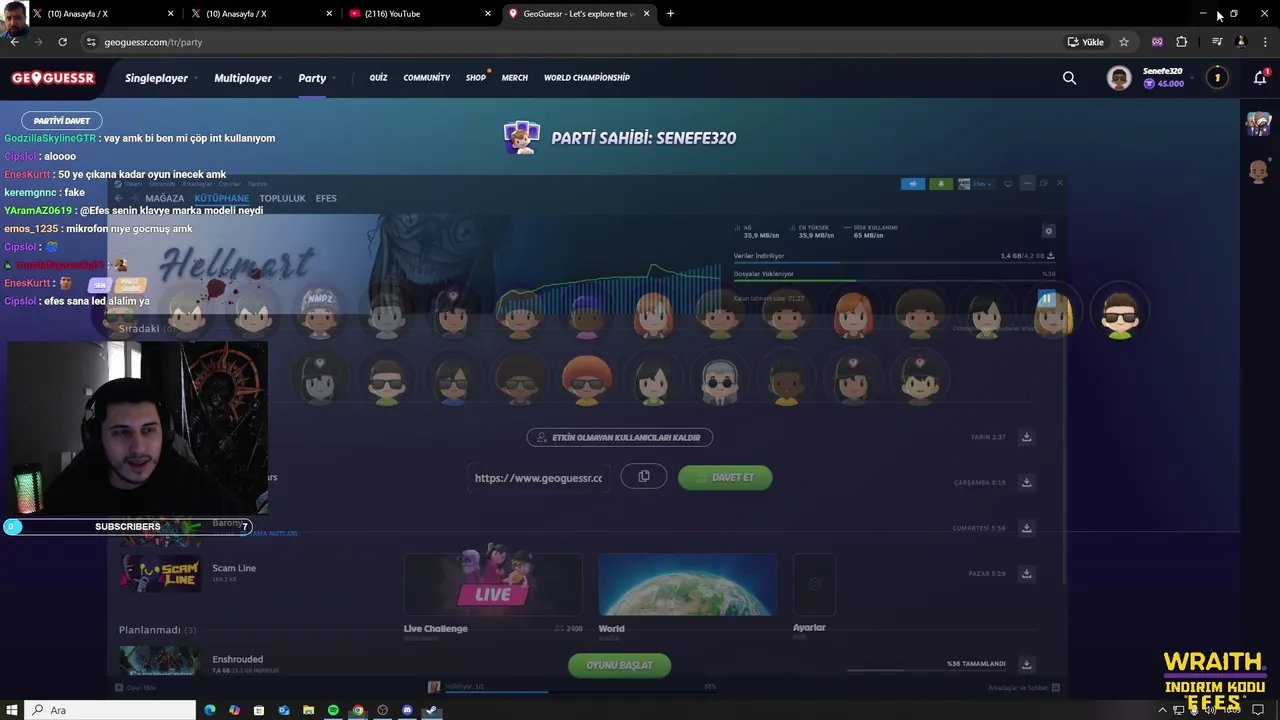The image size is (1280, 720).
Task: Close the YouTube browser tab
Action: [488, 14]
